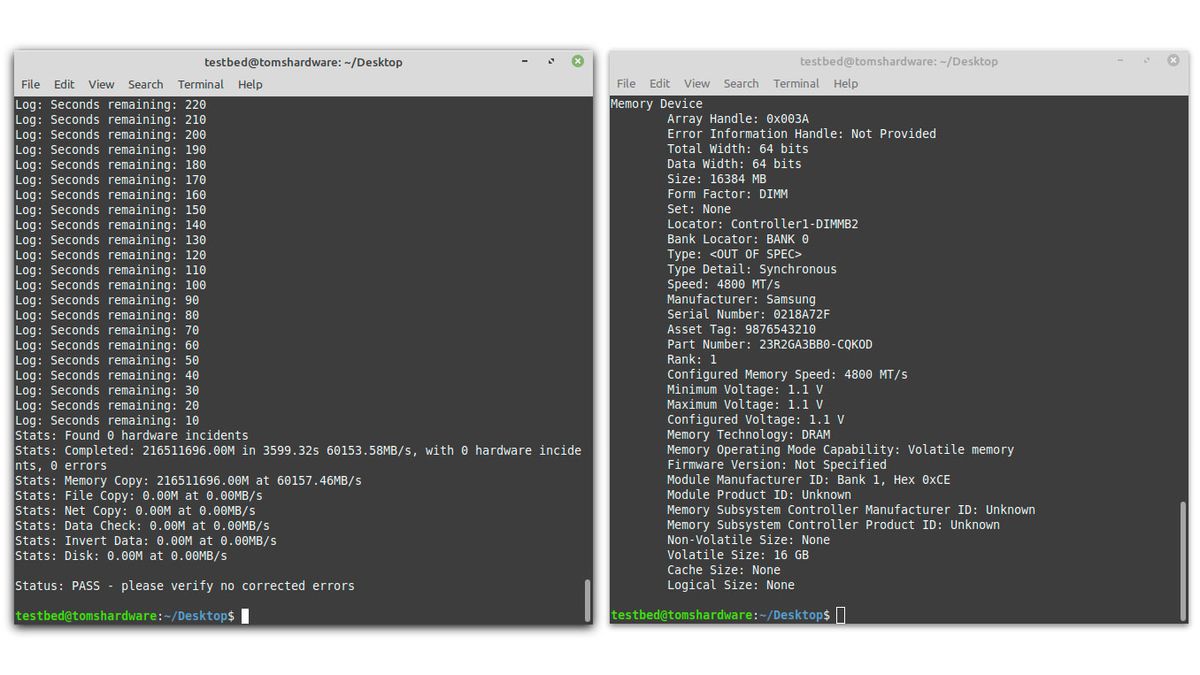
Task: Open File menu in stress-test log terminal
Action: coord(31,84)
